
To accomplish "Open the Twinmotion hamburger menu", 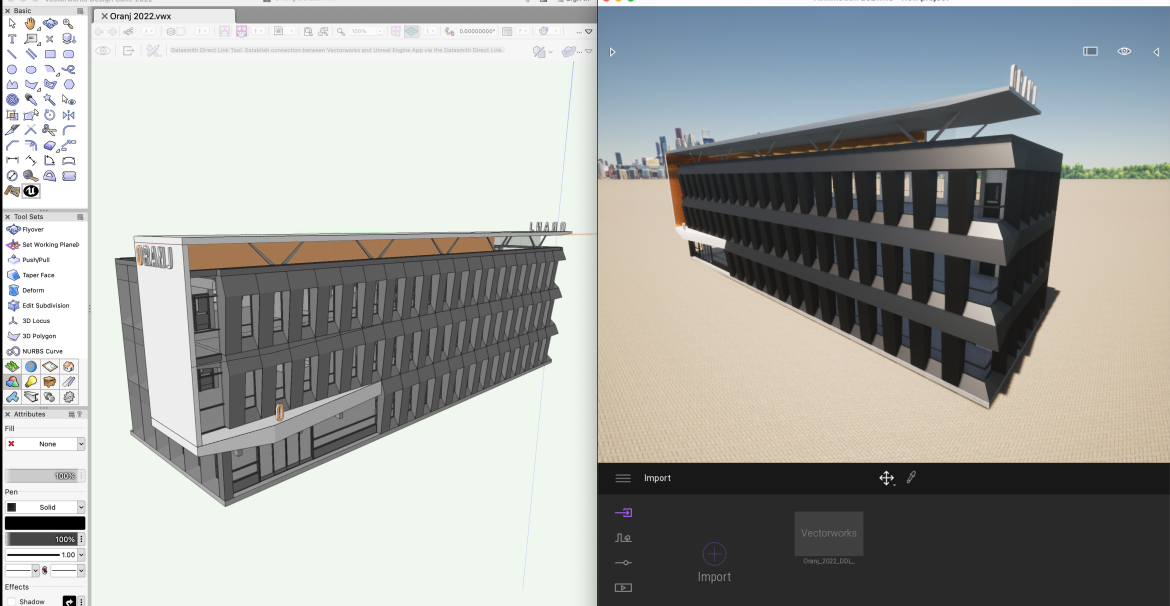I will [623, 478].
